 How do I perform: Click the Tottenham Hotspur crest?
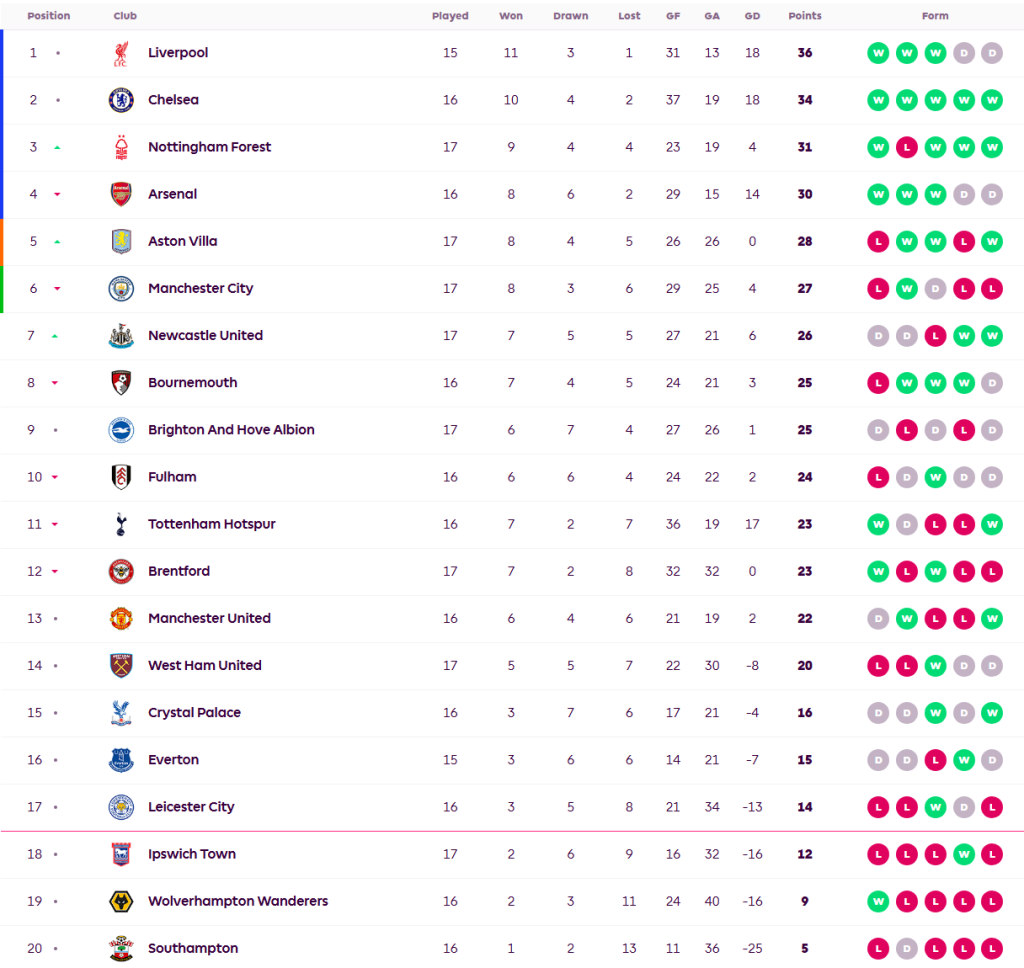[x=121, y=524]
